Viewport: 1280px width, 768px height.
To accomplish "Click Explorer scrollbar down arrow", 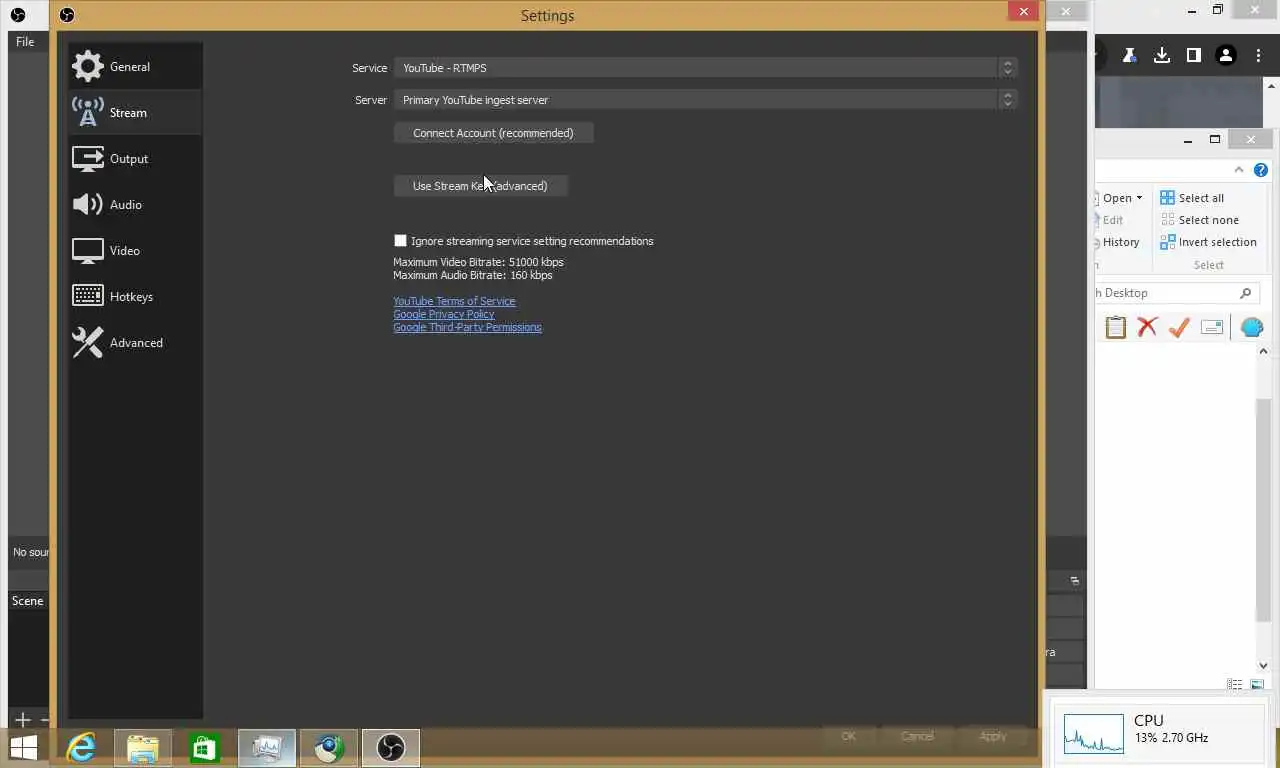I will [1263, 665].
